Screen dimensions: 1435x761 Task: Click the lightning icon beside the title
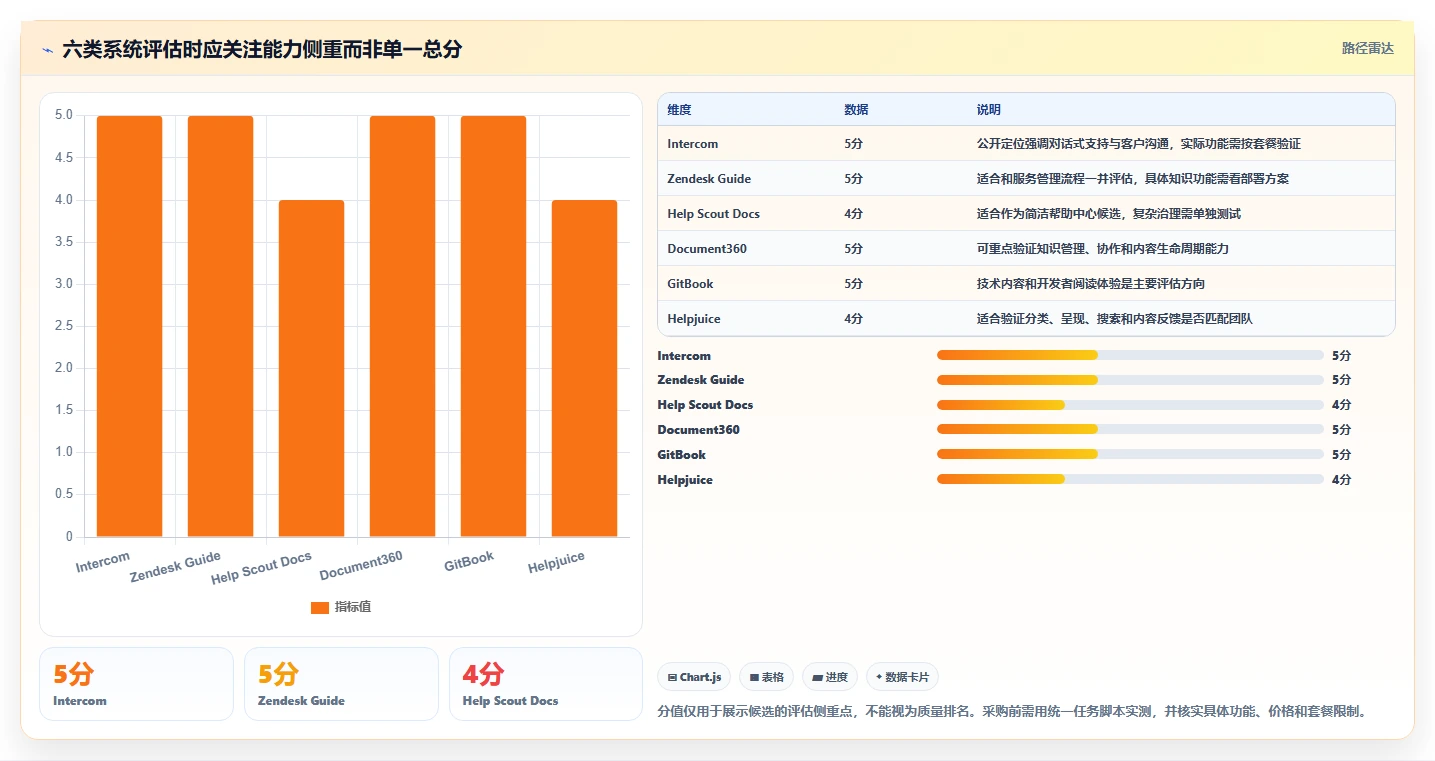(47, 49)
